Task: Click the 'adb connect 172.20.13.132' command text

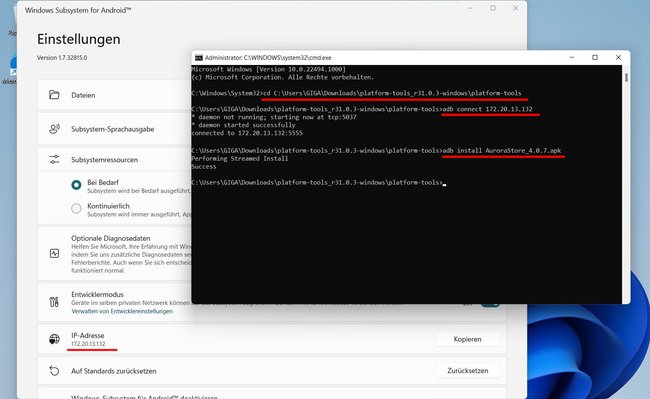Action: tap(488, 109)
